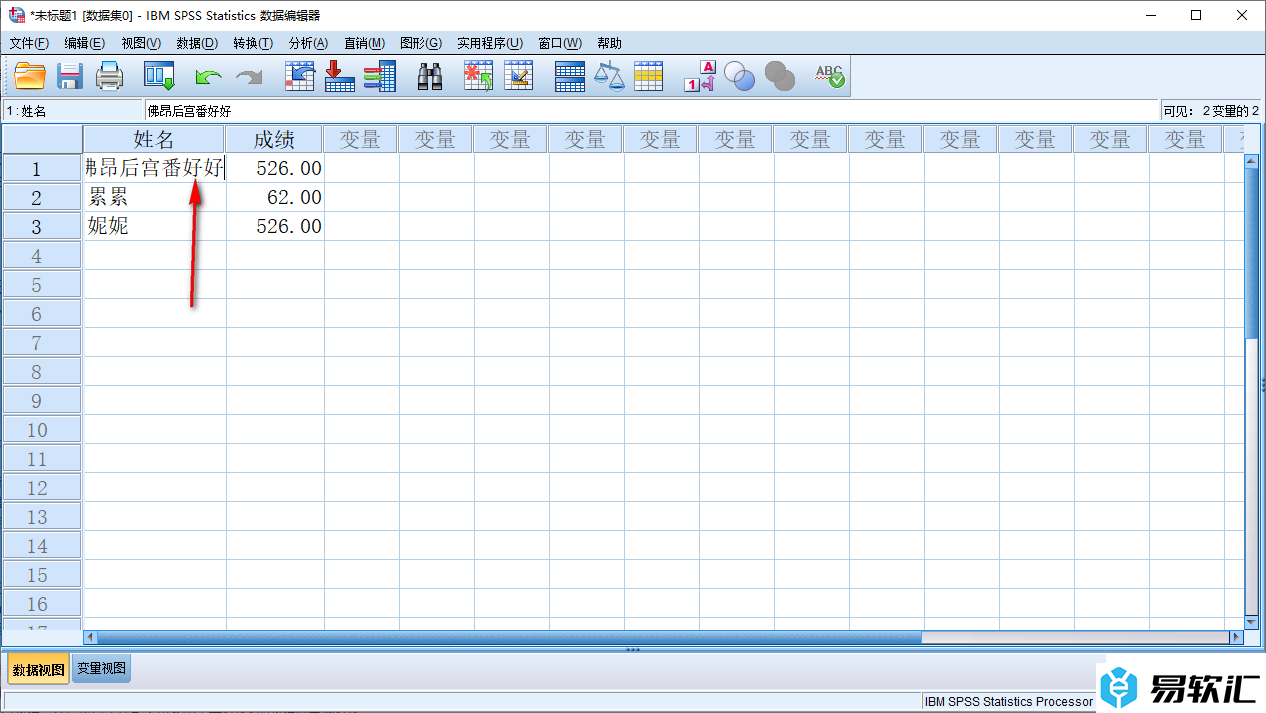Show the Variables info dialog icon
Screen dimensions: 1266x713
[x=380, y=76]
